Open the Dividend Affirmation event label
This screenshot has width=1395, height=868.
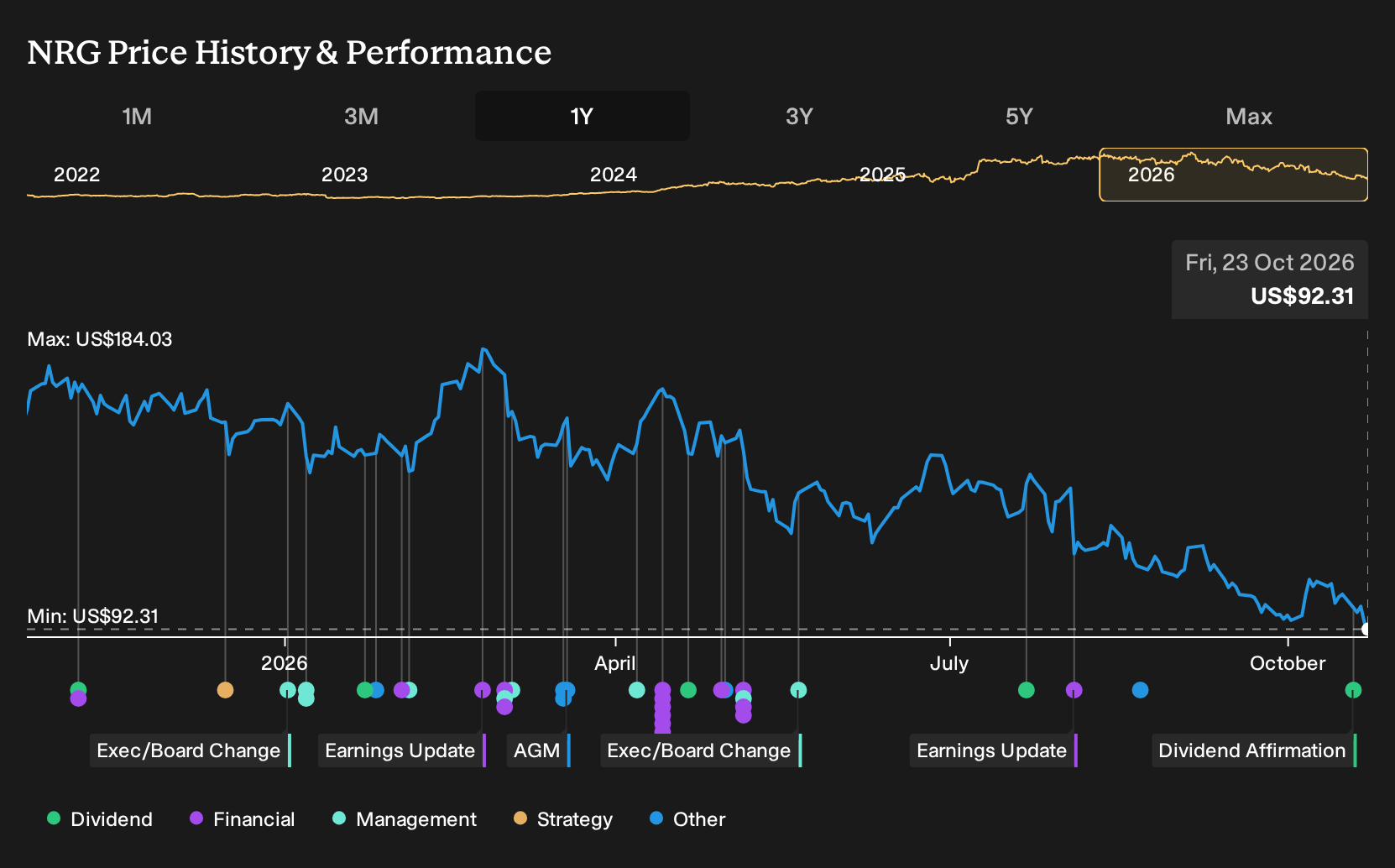1254,750
